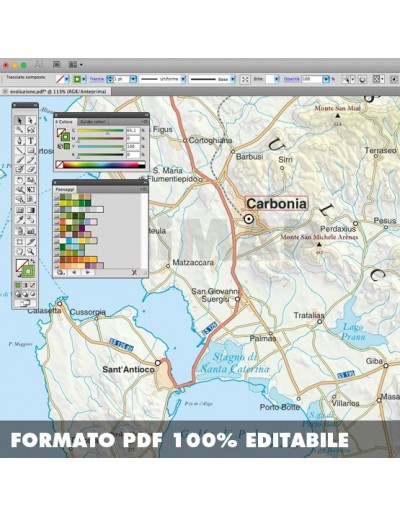Set paint mode to None in toolbox

(32, 285)
